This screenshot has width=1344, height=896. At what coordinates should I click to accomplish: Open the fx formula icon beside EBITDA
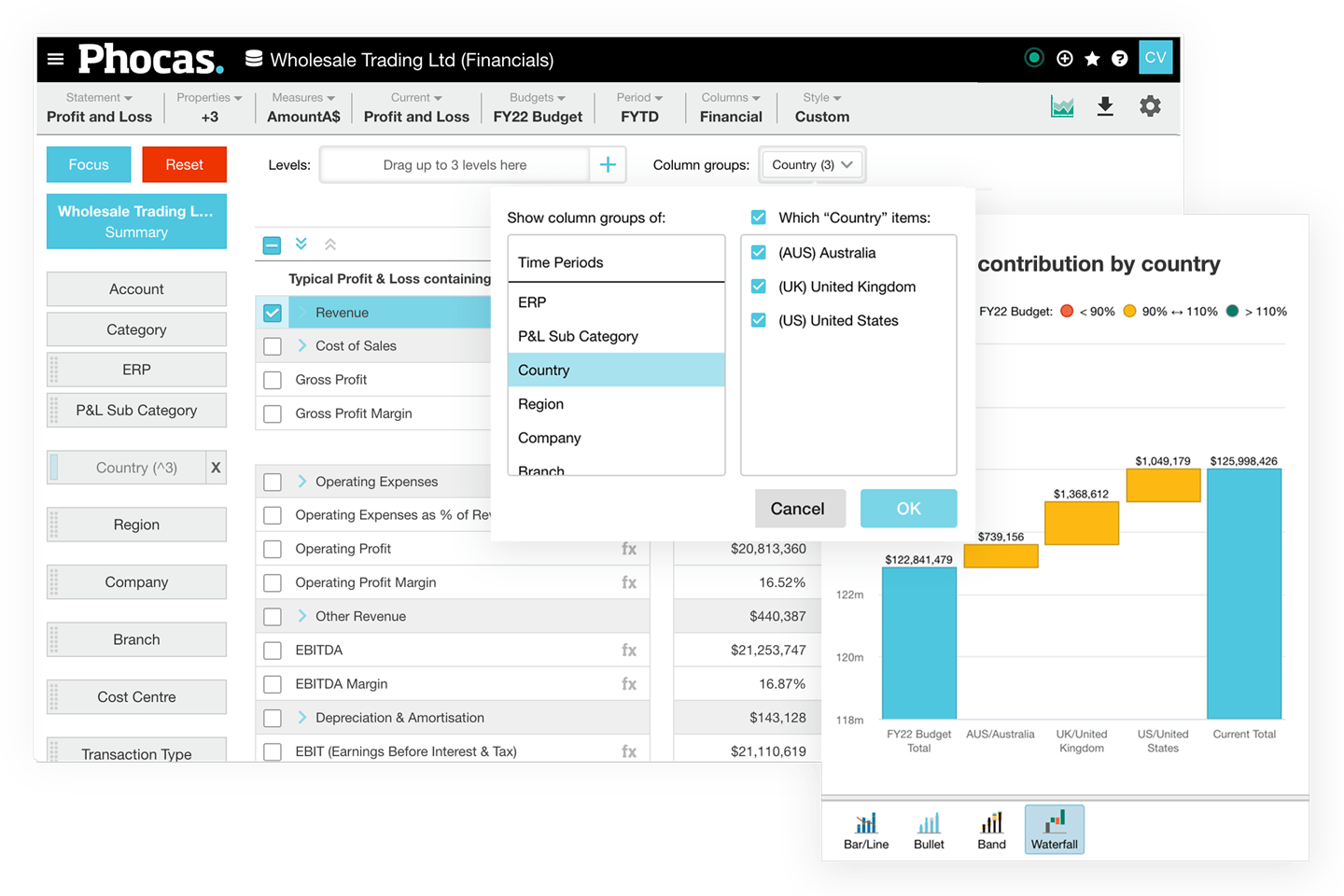tap(630, 650)
